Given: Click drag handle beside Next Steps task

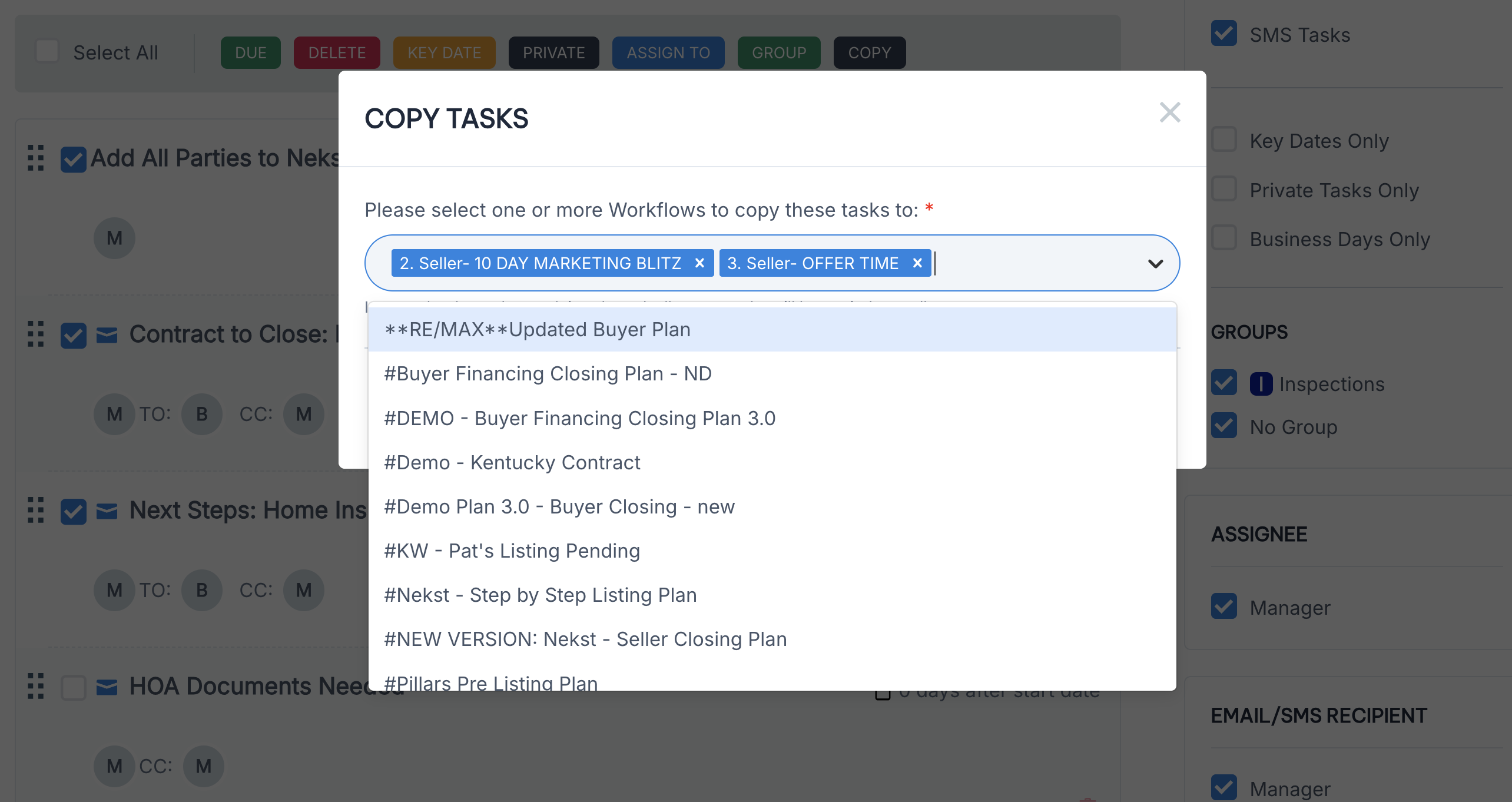Looking at the screenshot, I should (x=36, y=510).
